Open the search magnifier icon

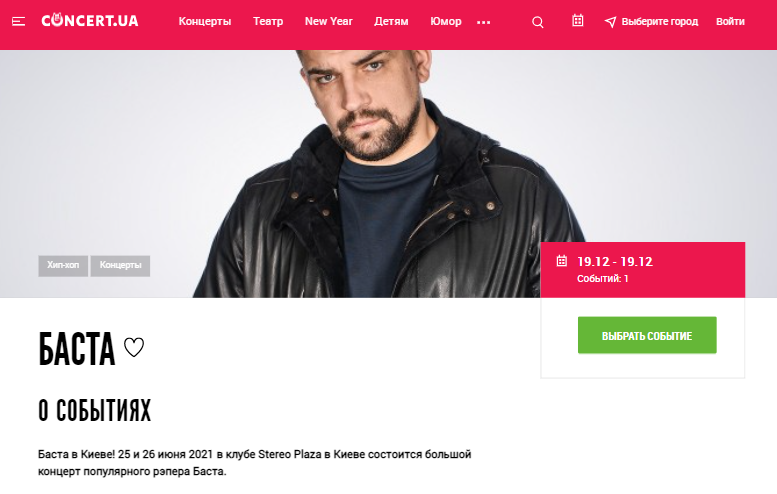tap(538, 22)
